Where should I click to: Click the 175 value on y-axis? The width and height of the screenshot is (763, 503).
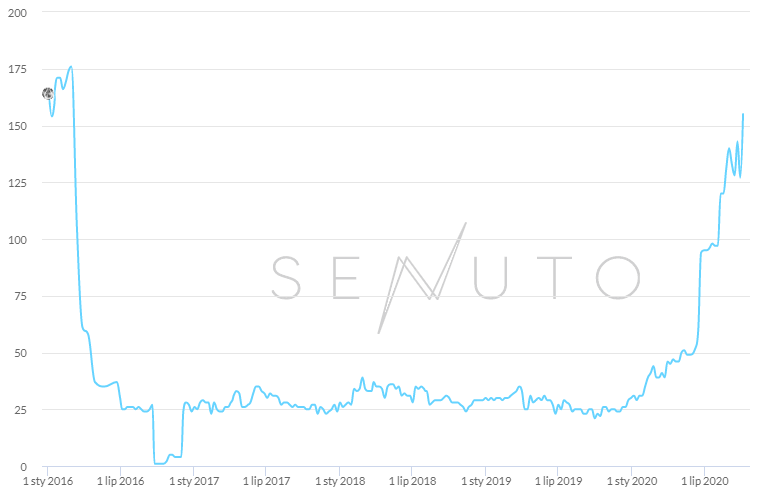(17, 69)
